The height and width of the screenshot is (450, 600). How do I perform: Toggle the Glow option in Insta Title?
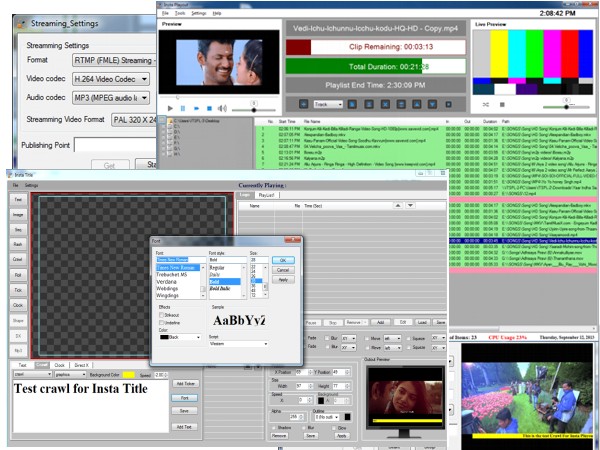(334, 427)
